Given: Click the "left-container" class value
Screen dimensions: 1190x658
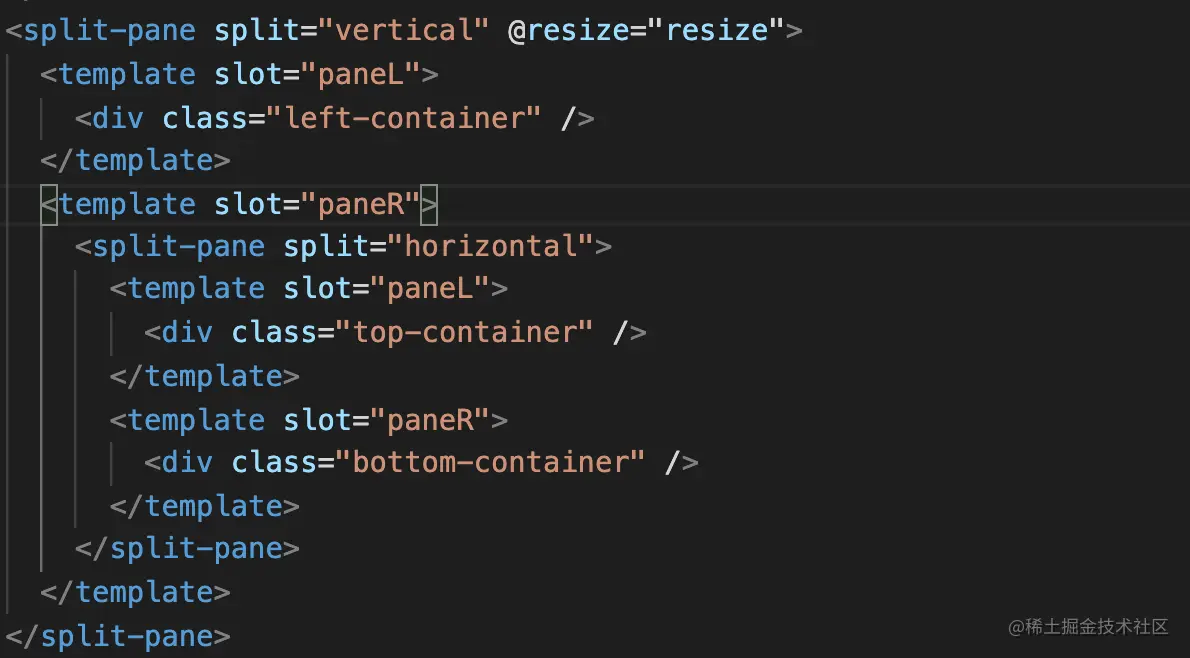Looking at the screenshot, I should (x=404, y=118).
